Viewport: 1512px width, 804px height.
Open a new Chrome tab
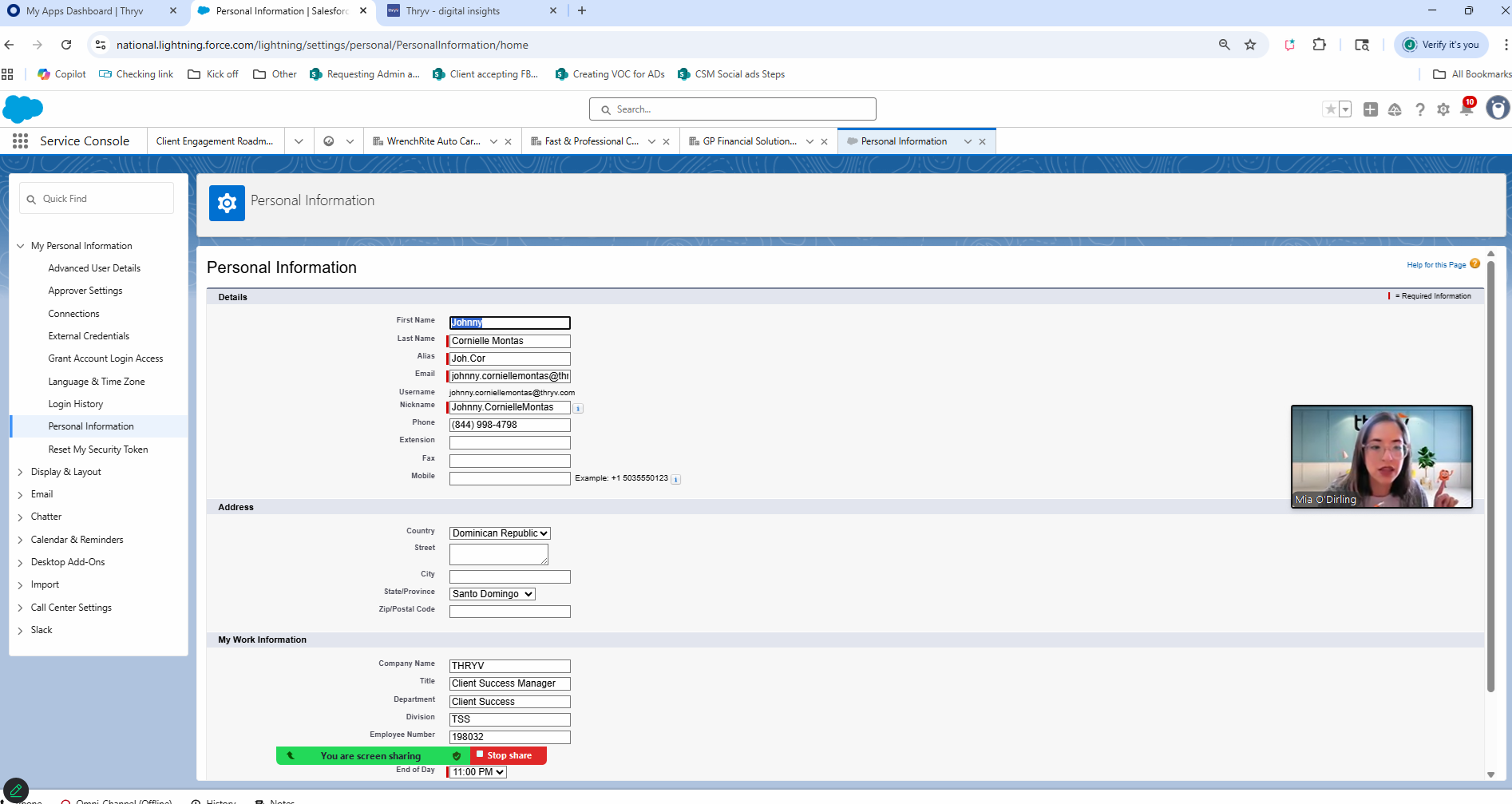point(582,11)
